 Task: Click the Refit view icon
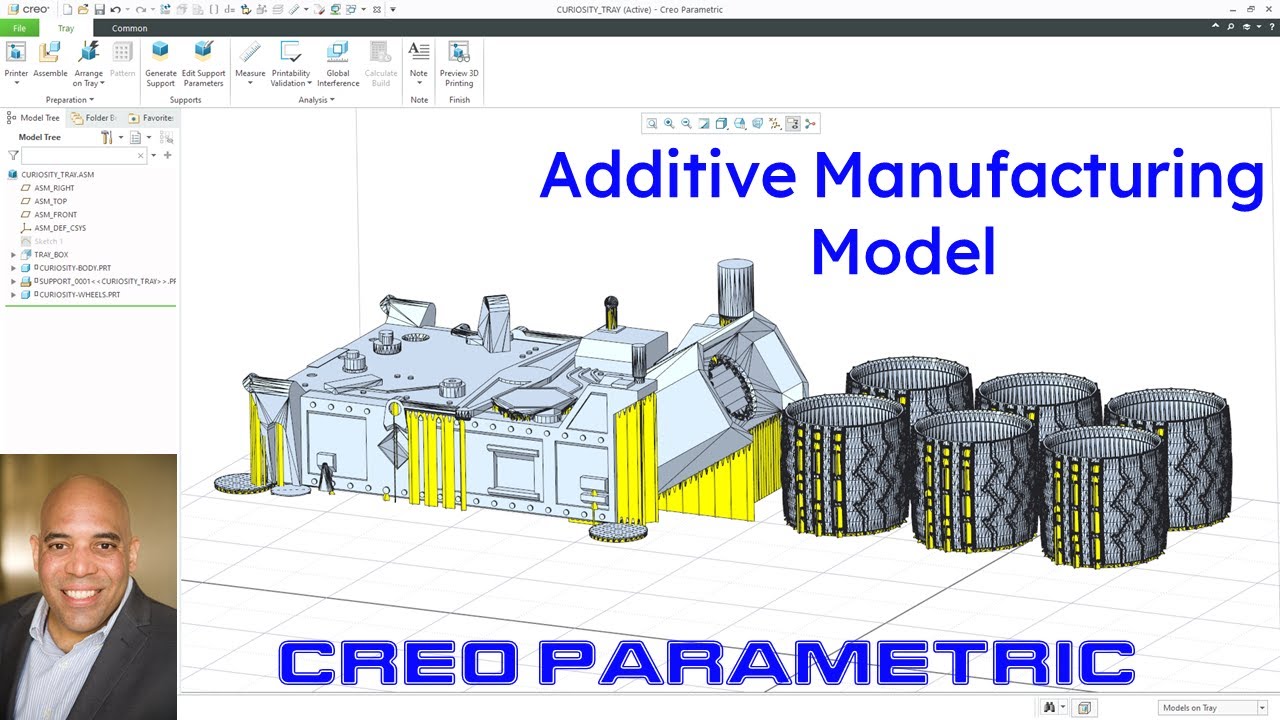[x=652, y=124]
